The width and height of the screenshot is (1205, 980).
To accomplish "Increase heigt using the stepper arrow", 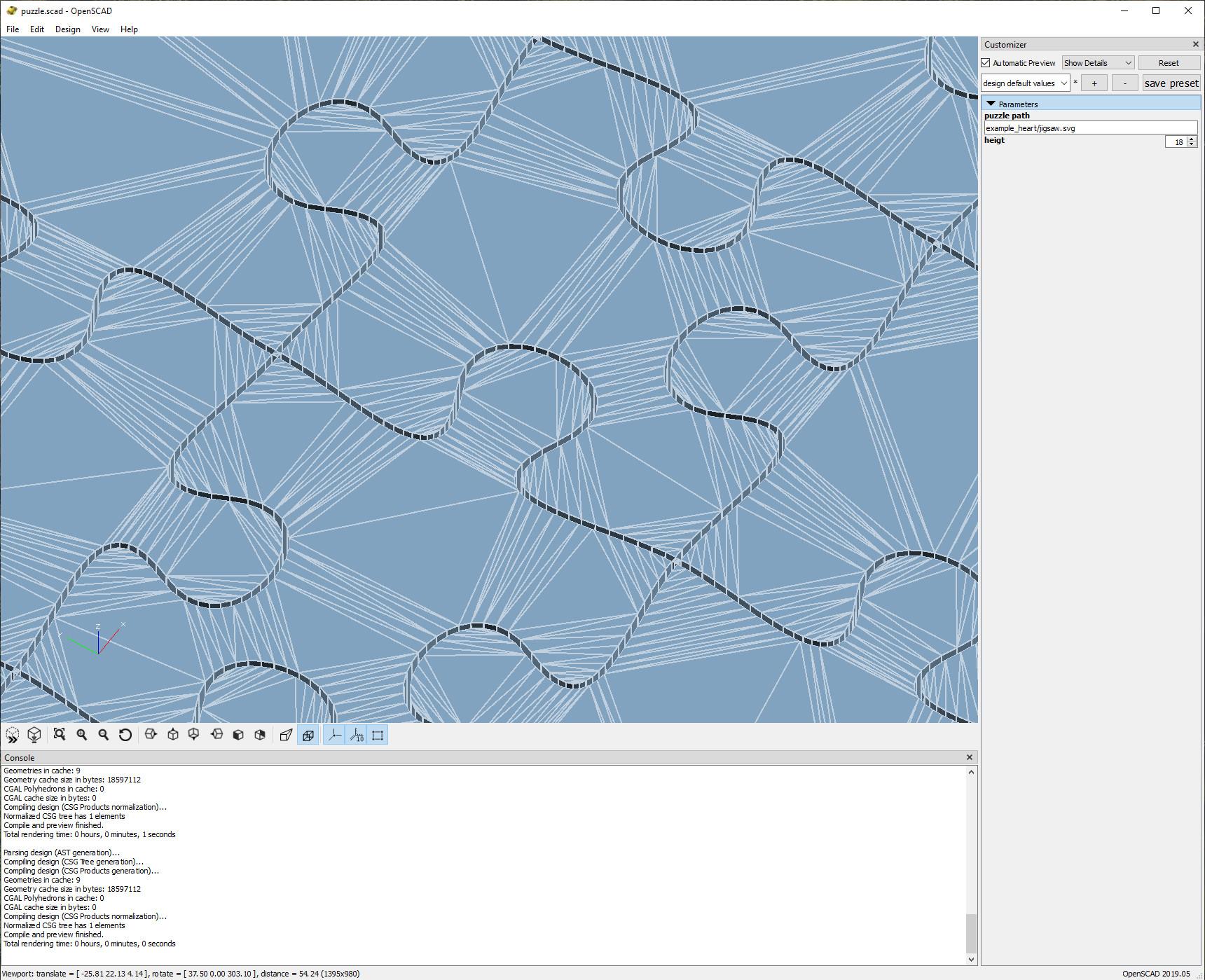I will coord(1193,138).
